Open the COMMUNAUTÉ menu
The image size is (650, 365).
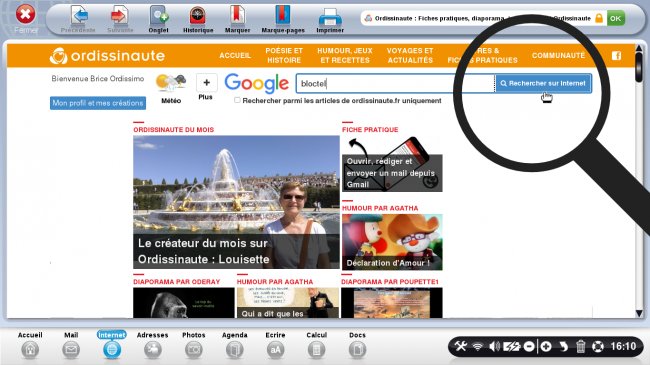coord(558,55)
